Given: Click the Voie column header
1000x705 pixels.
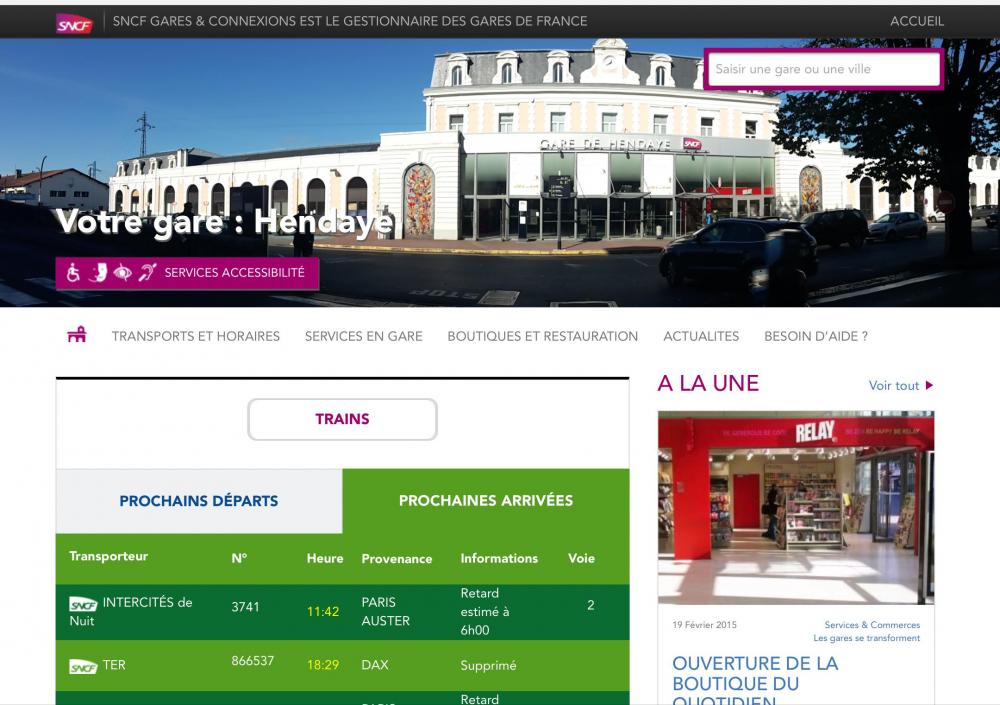Looking at the screenshot, I should coord(581,558).
